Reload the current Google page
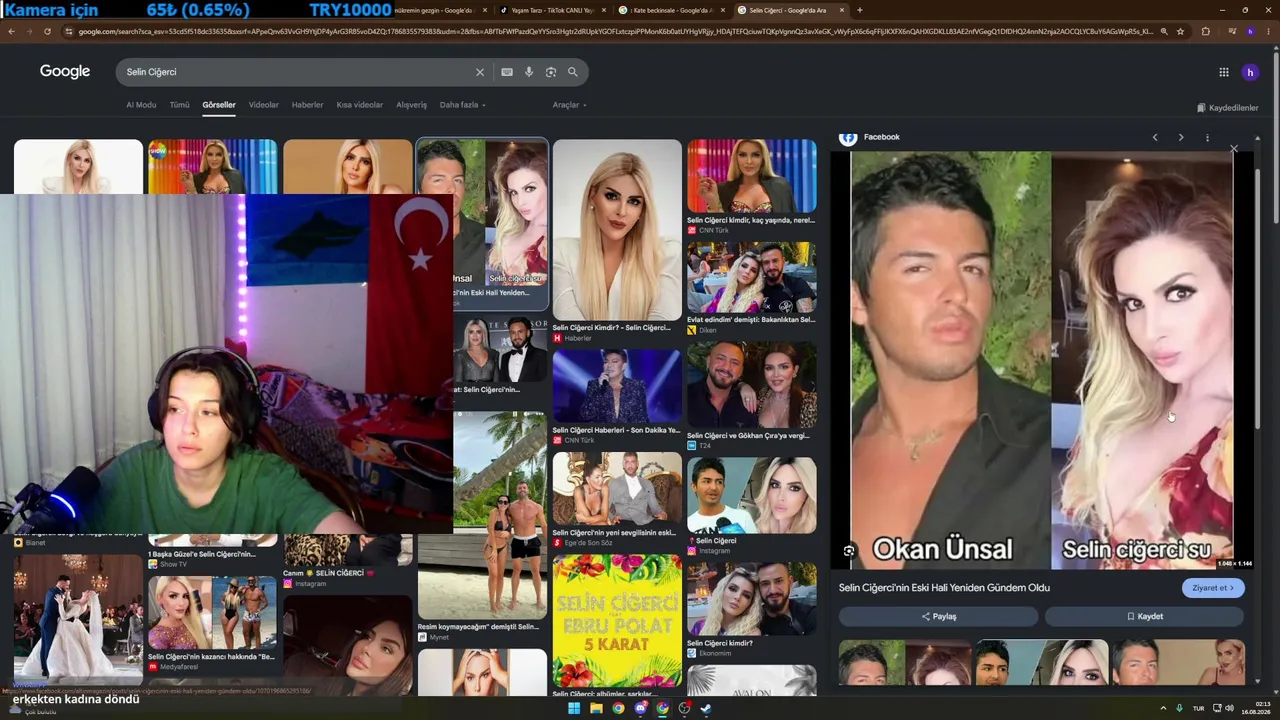 [47, 31]
